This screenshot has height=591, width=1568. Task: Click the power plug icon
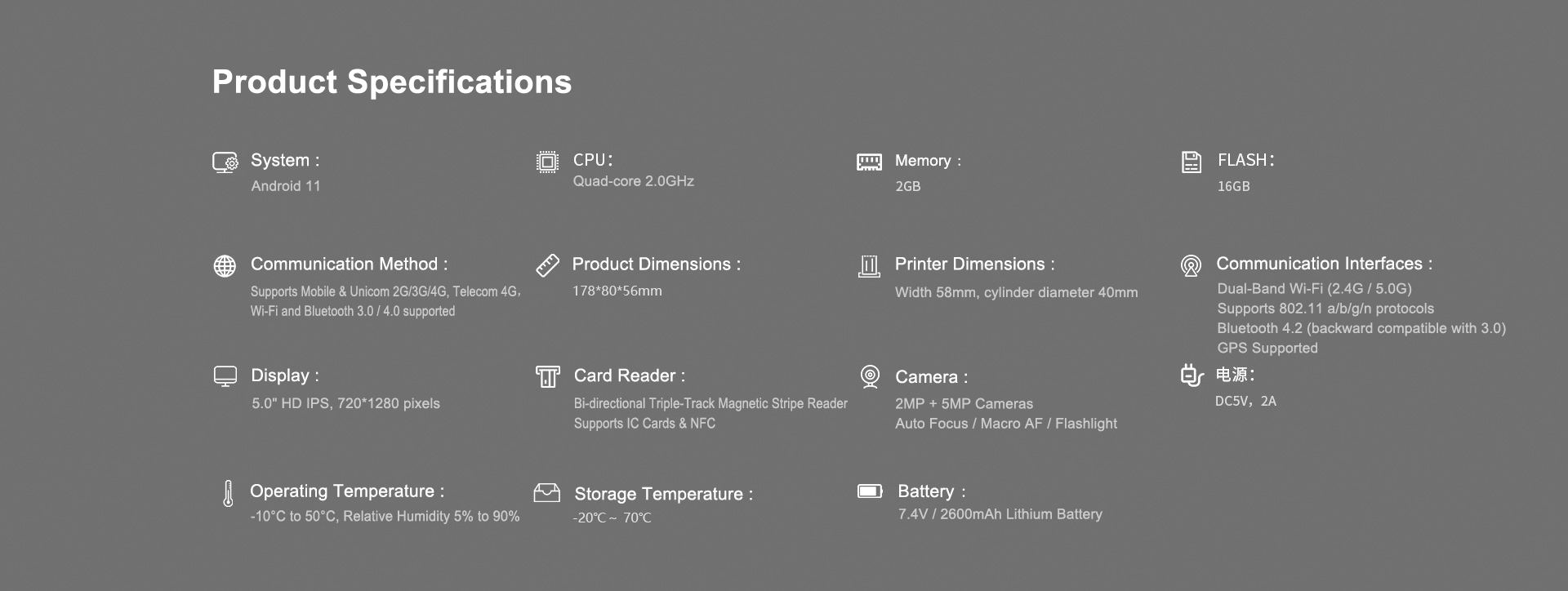point(1192,375)
